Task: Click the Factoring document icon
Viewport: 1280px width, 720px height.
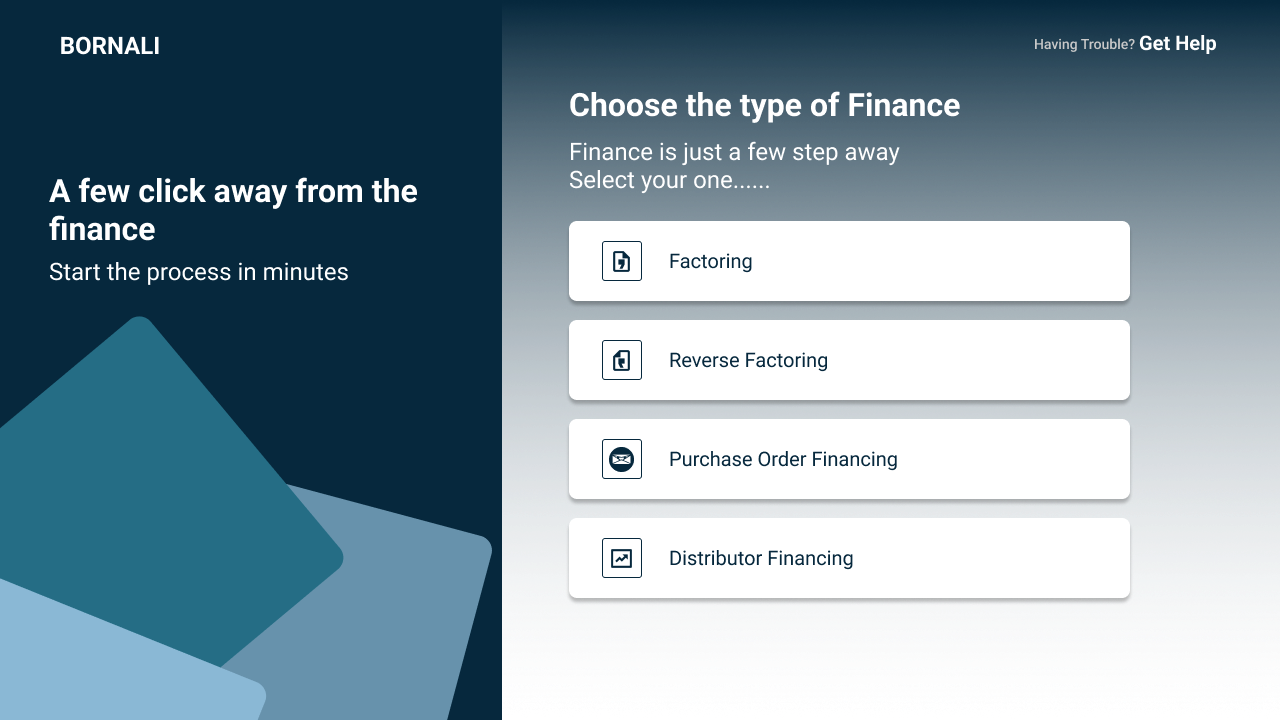Action: tap(622, 261)
